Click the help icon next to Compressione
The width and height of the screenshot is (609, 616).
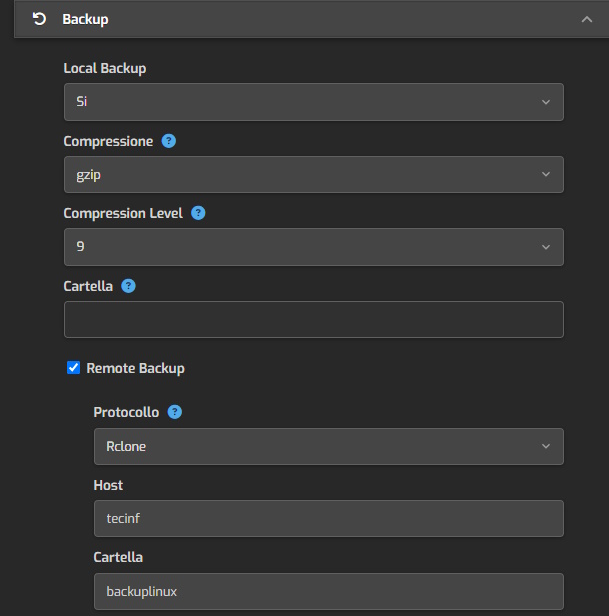169,141
